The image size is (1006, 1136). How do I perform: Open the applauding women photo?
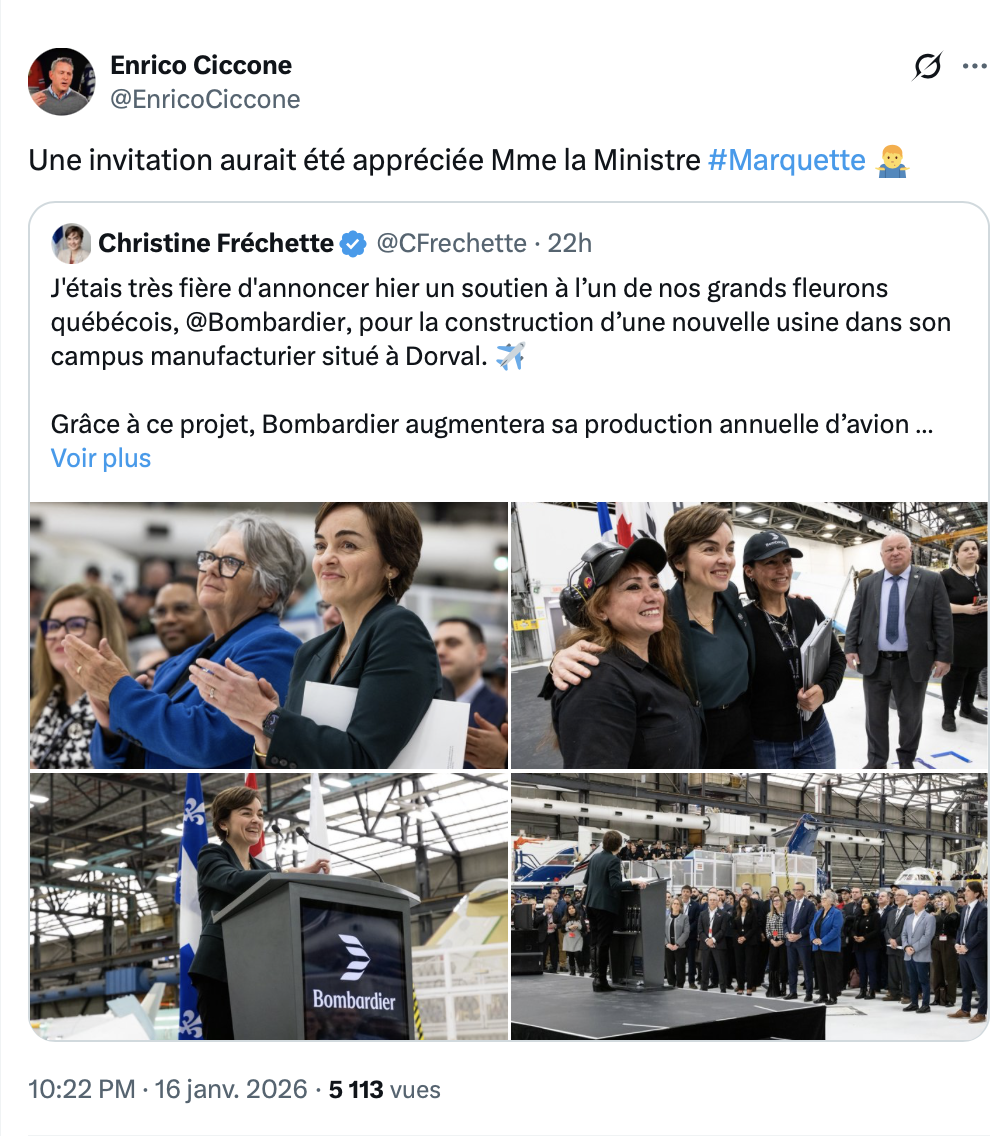[x=269, y=635]
